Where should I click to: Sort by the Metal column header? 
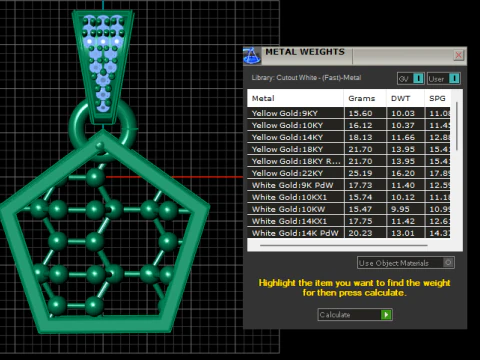pos(295,98)
